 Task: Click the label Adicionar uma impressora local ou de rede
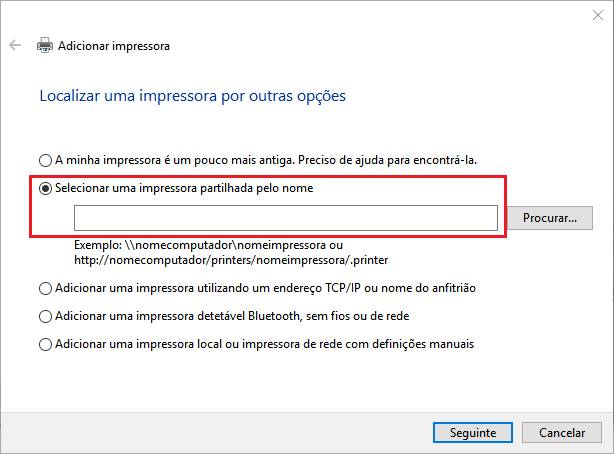[x=265, y=344]
